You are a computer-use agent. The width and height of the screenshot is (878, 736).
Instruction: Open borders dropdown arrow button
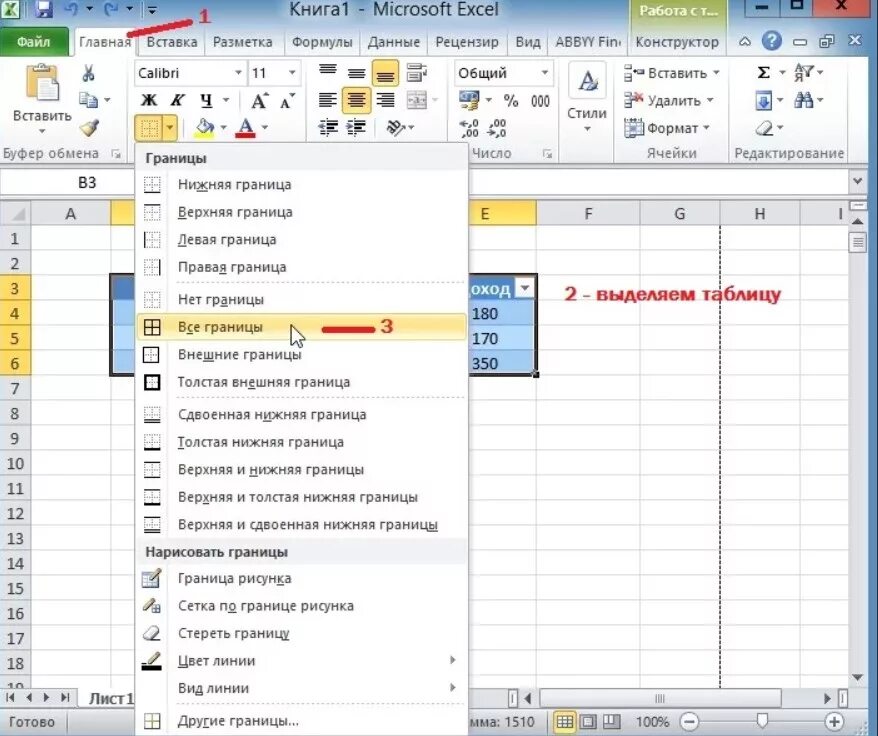click(x=170, y=128)
